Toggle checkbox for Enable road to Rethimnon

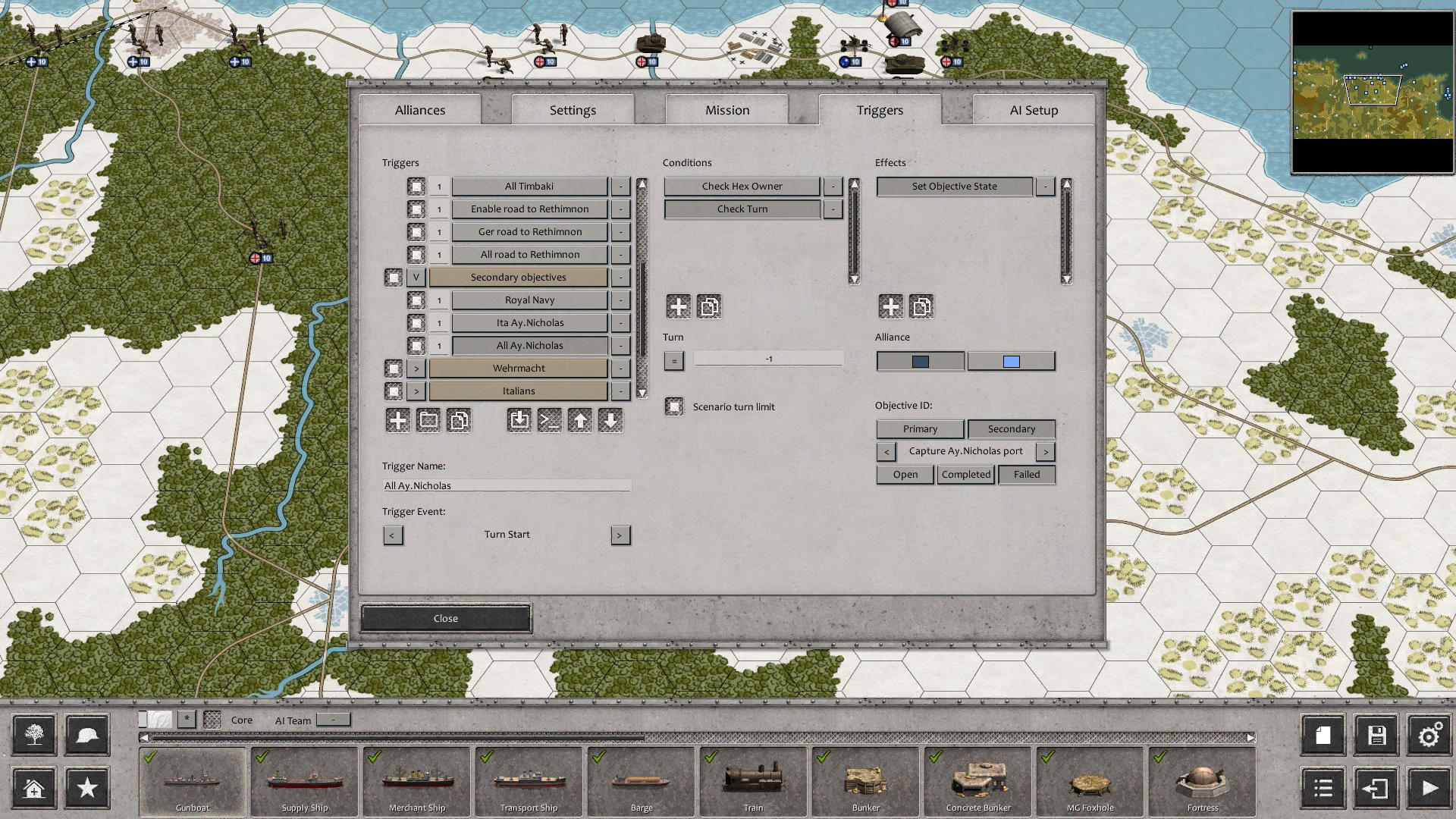(x=416, y=209)
